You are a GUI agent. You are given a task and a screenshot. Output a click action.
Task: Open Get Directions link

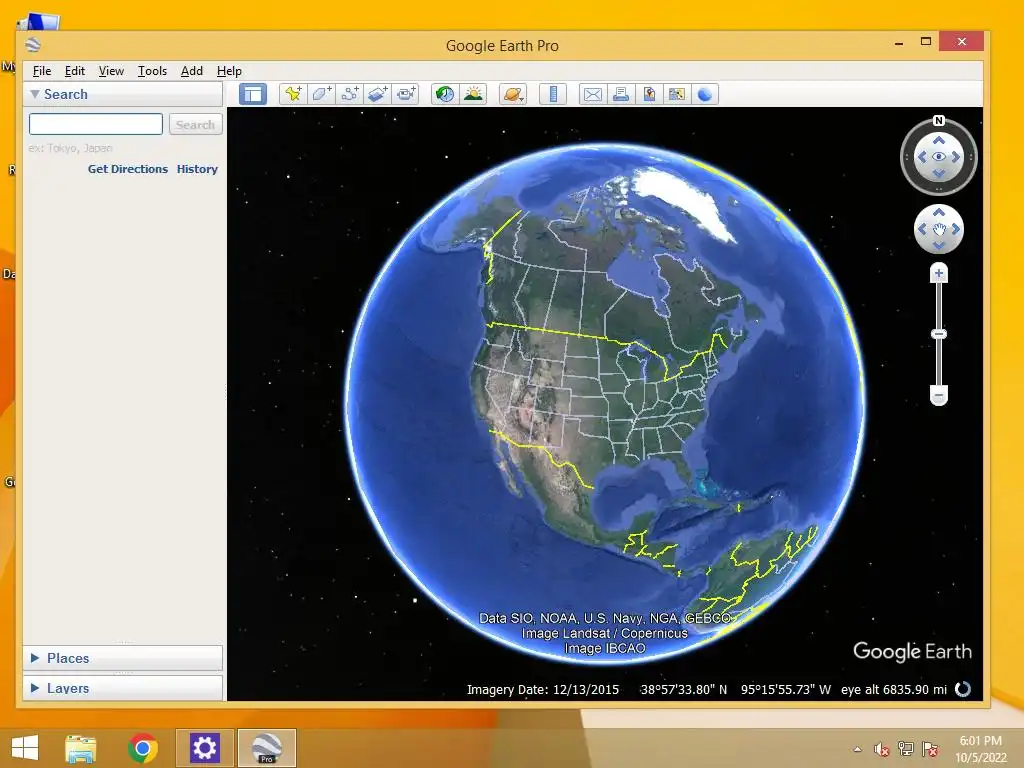click(x=128, y=168)
